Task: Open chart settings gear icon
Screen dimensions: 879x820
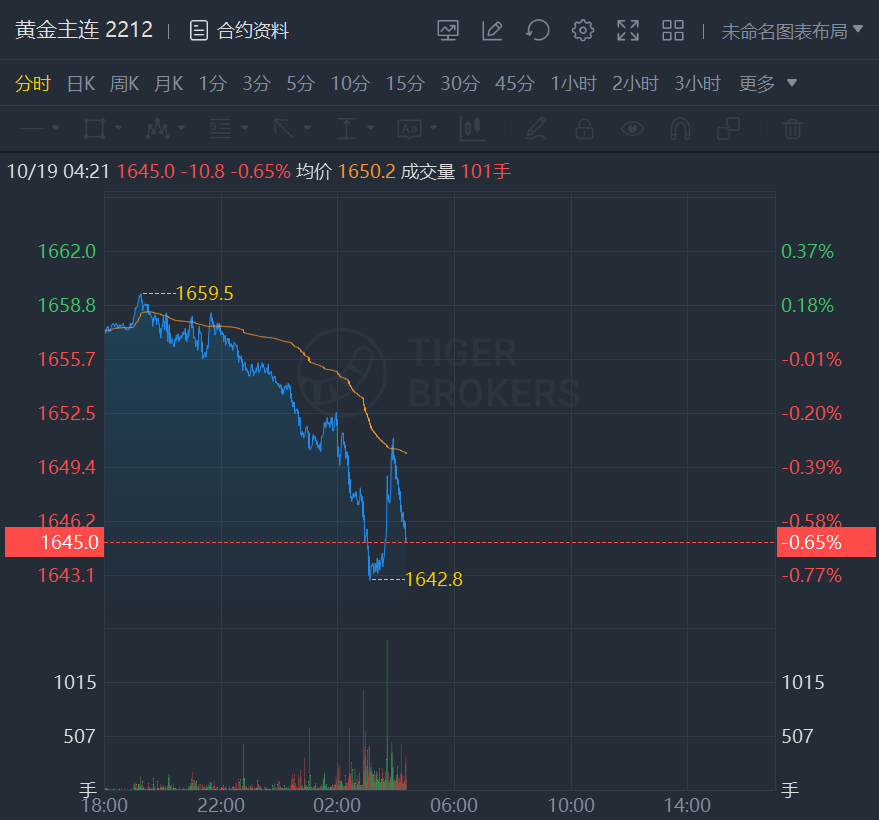Action: [583, 31]
